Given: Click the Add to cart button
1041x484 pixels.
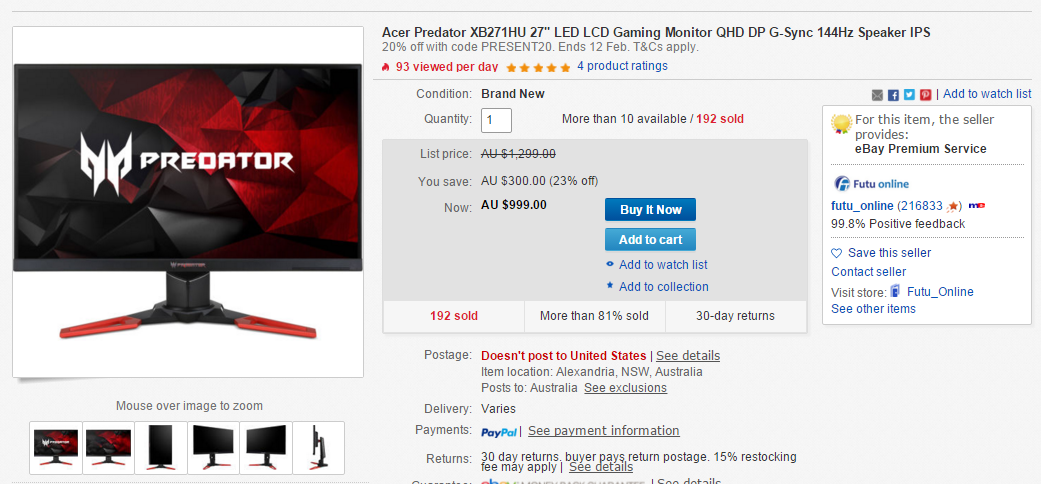Looking at the screenshot, I should click(x=650, y=240).
